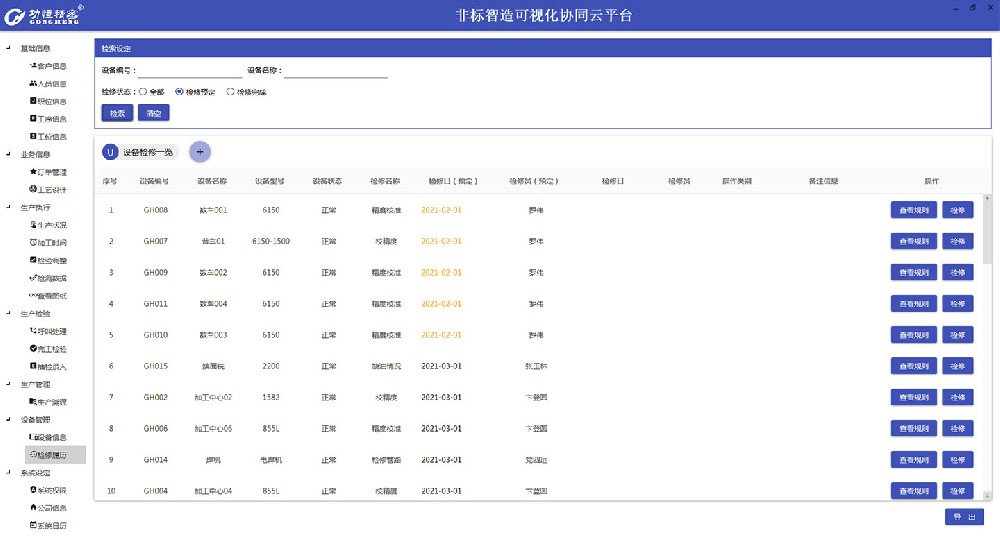Collapse the 生产执行 tree group
Screen dimensions: 1000x541
pyautogui.click(x=8, y=207)
